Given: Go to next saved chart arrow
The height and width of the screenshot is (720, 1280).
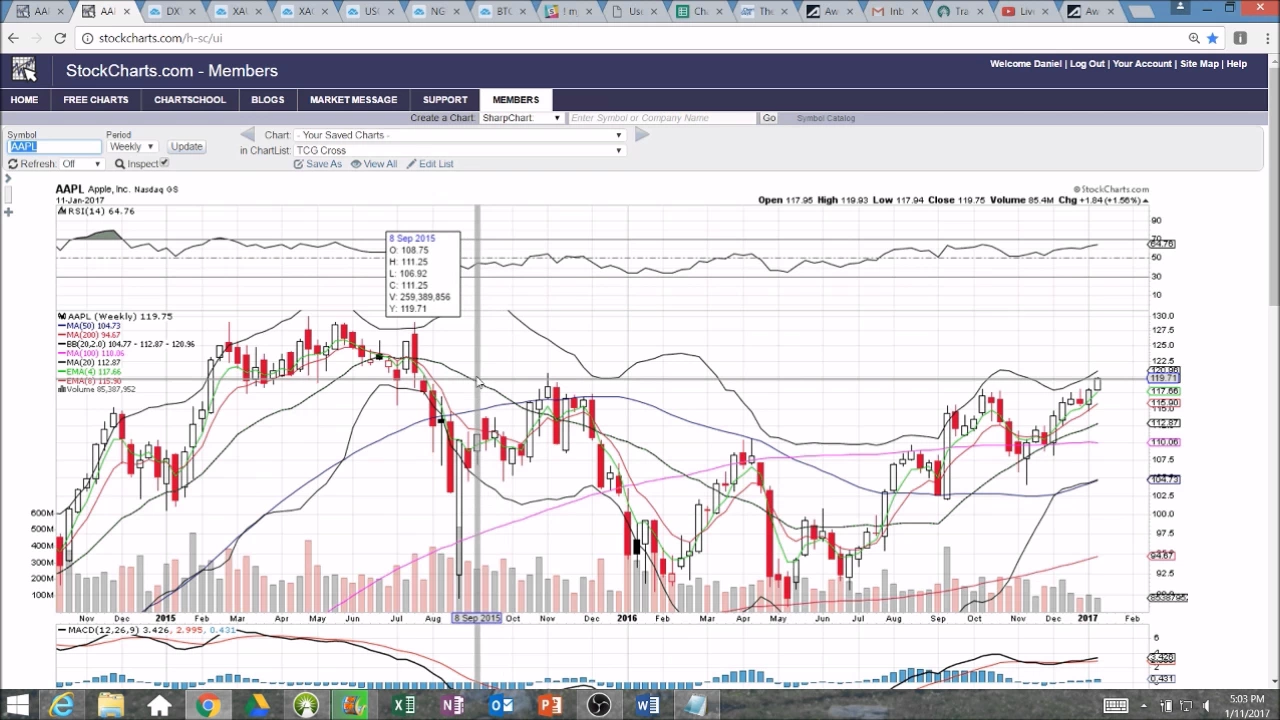Looking at the screenshot, I should 642,134.
